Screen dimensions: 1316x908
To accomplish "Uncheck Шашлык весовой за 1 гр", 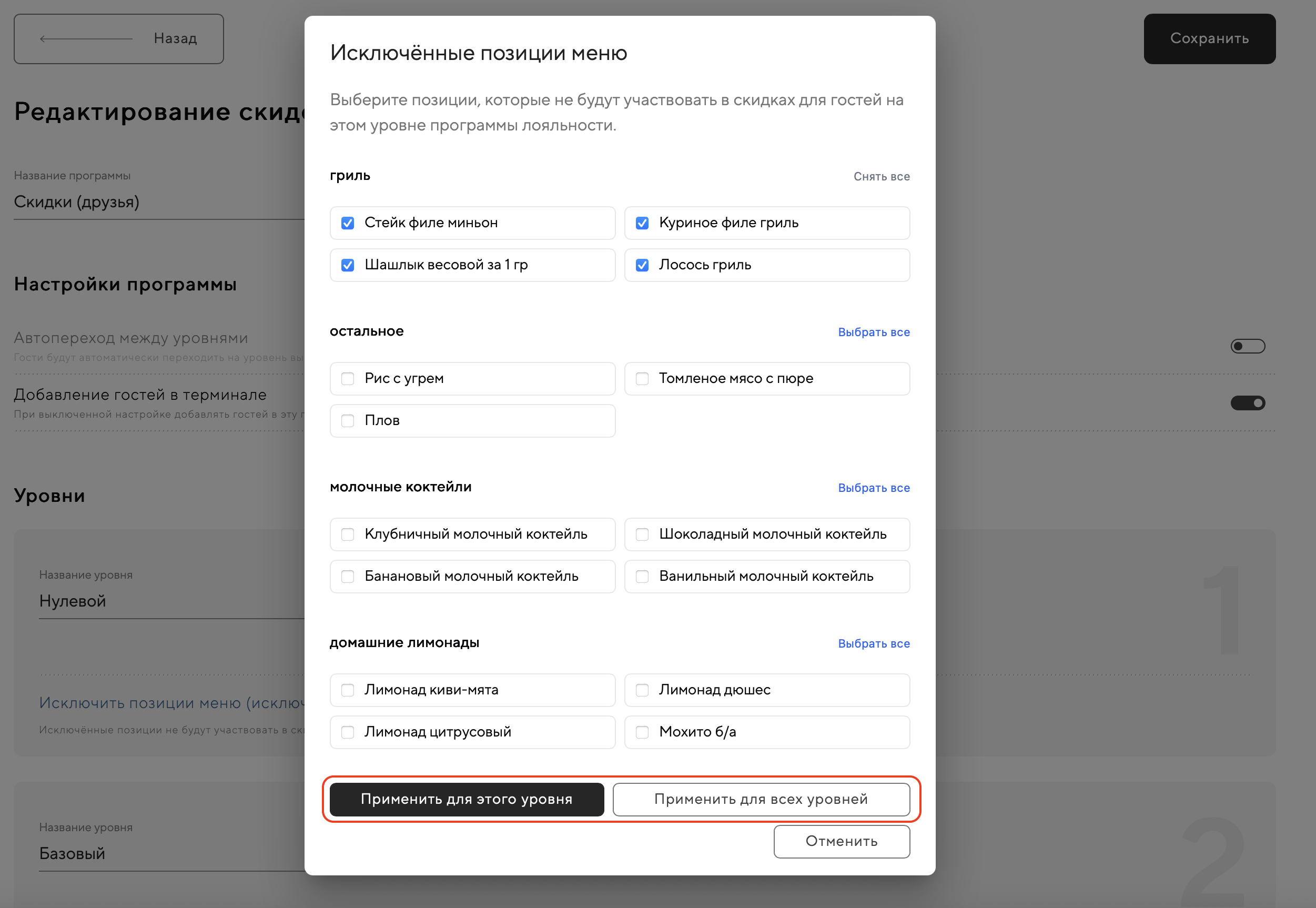I will coord(348,265).
